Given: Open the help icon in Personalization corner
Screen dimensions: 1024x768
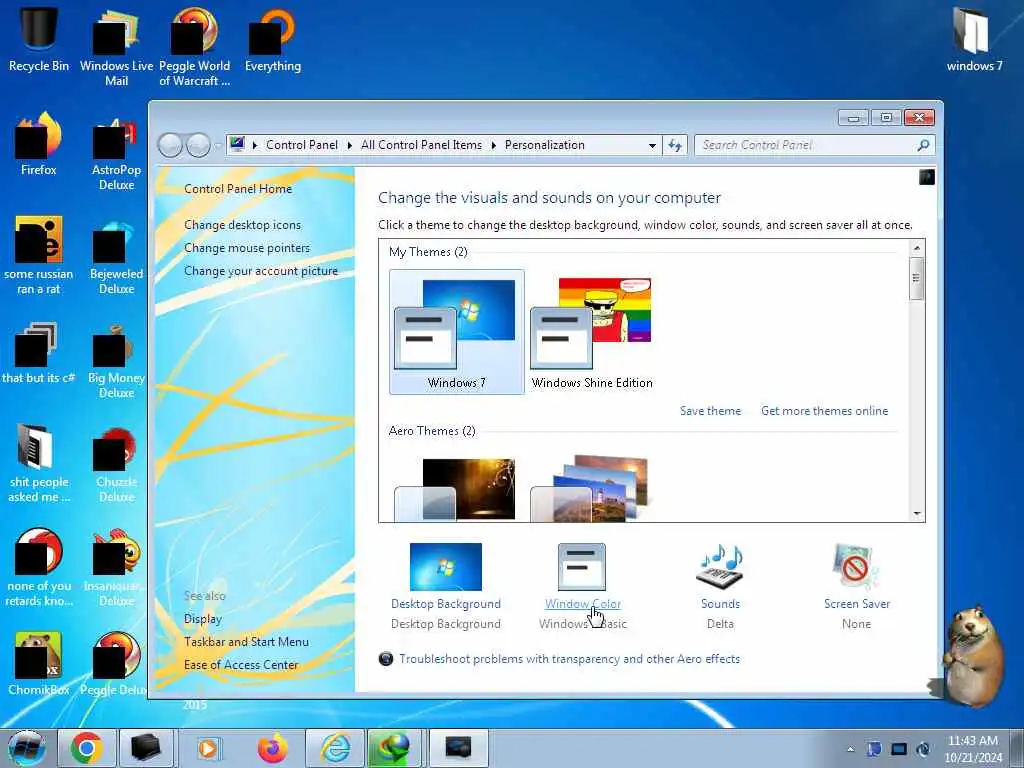Looking at the screenshot, I should 927,177.
